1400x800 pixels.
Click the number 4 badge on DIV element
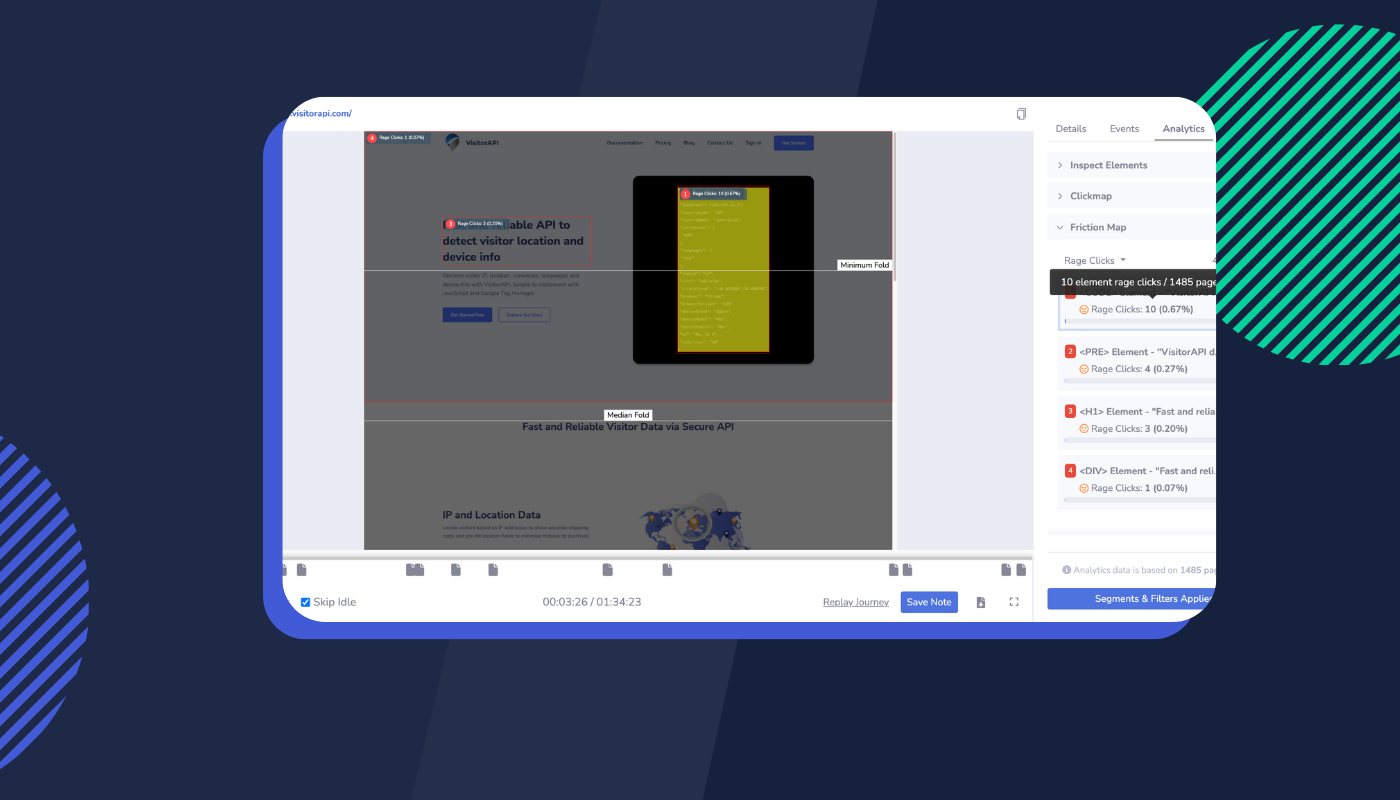point(1070,470)
